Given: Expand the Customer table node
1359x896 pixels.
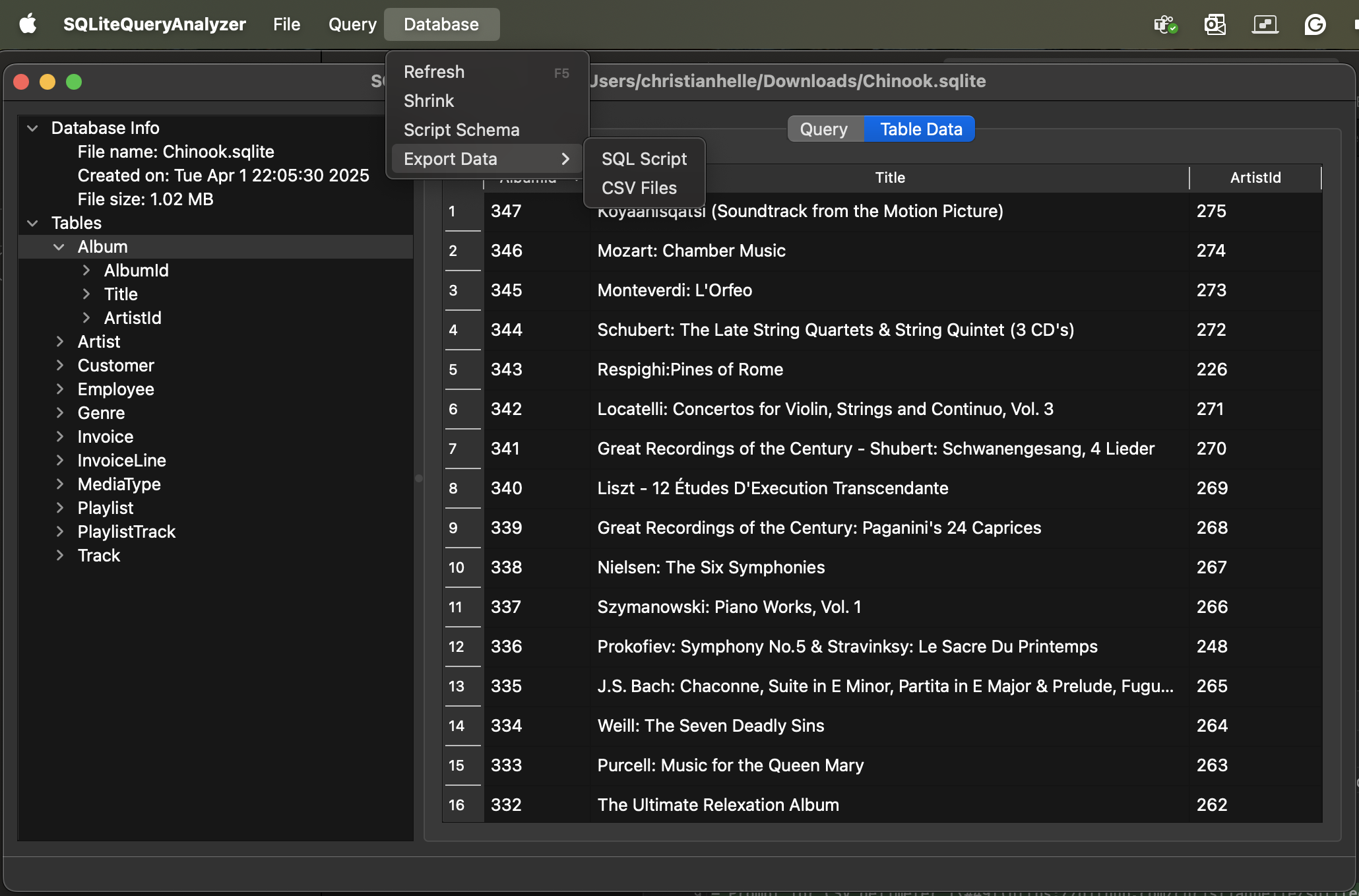Looking at the screenshot, I should pos(59,366).
